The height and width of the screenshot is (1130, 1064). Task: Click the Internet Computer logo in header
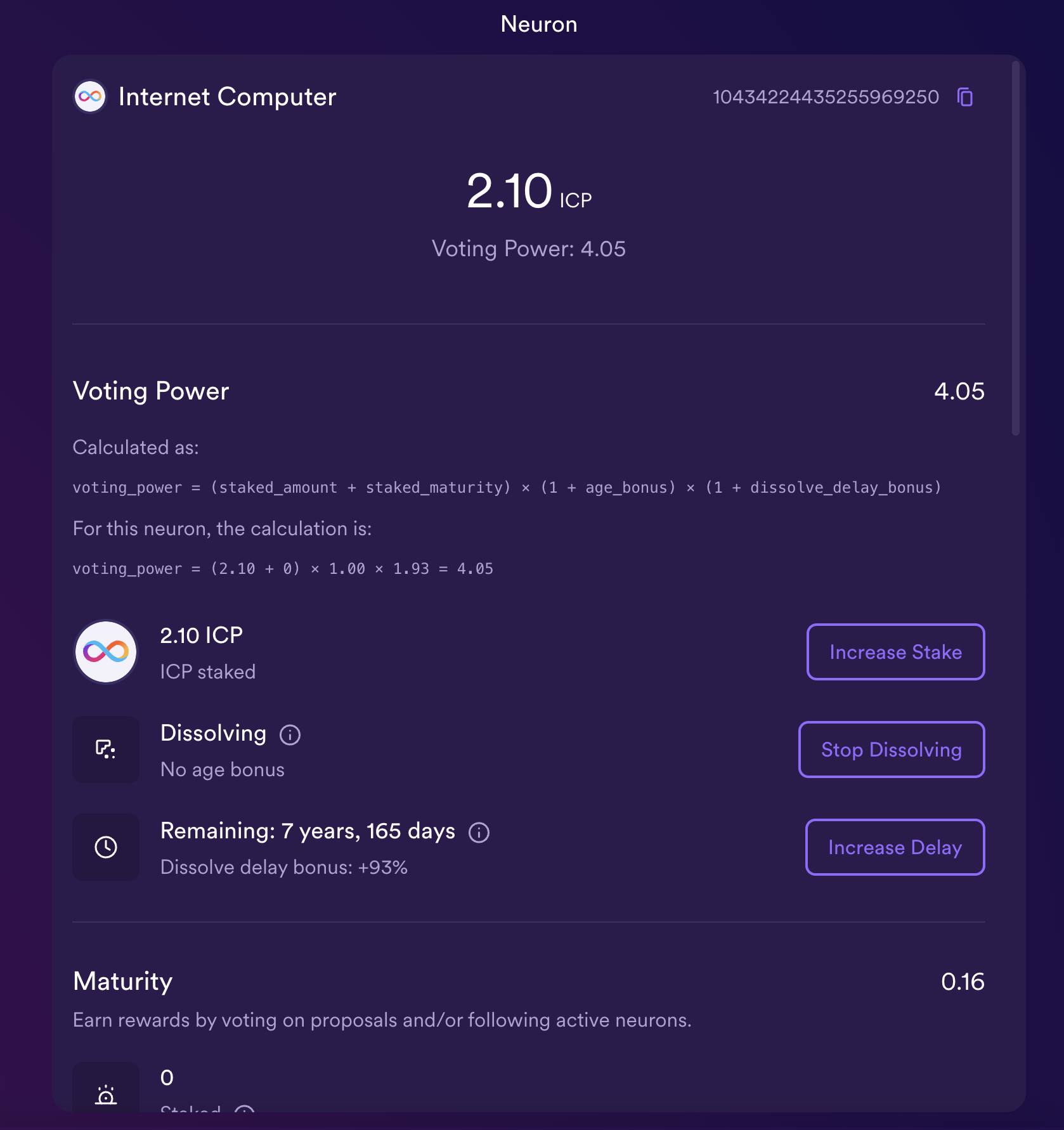90,96
